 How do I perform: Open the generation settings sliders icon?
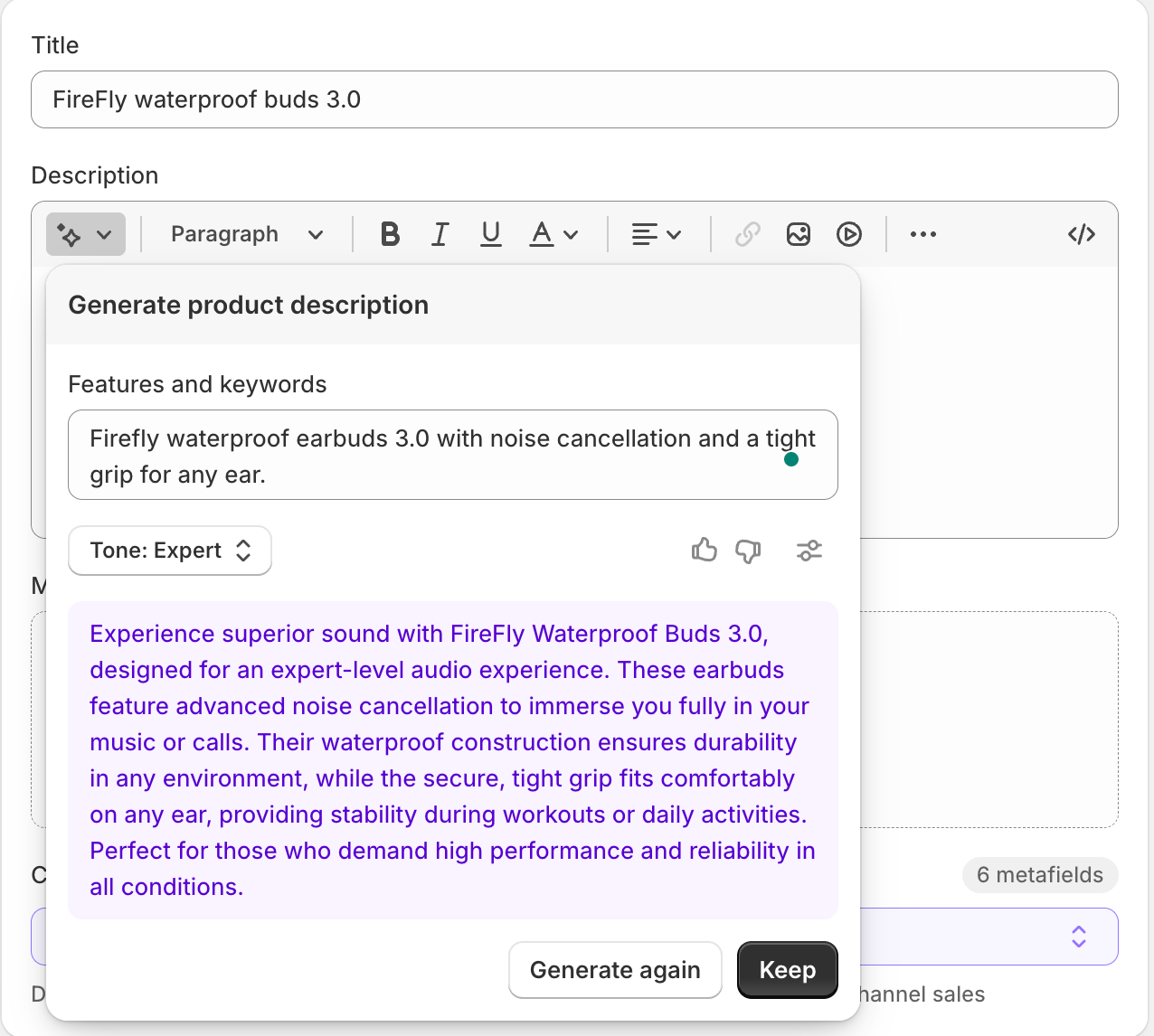tap(809, 551)
